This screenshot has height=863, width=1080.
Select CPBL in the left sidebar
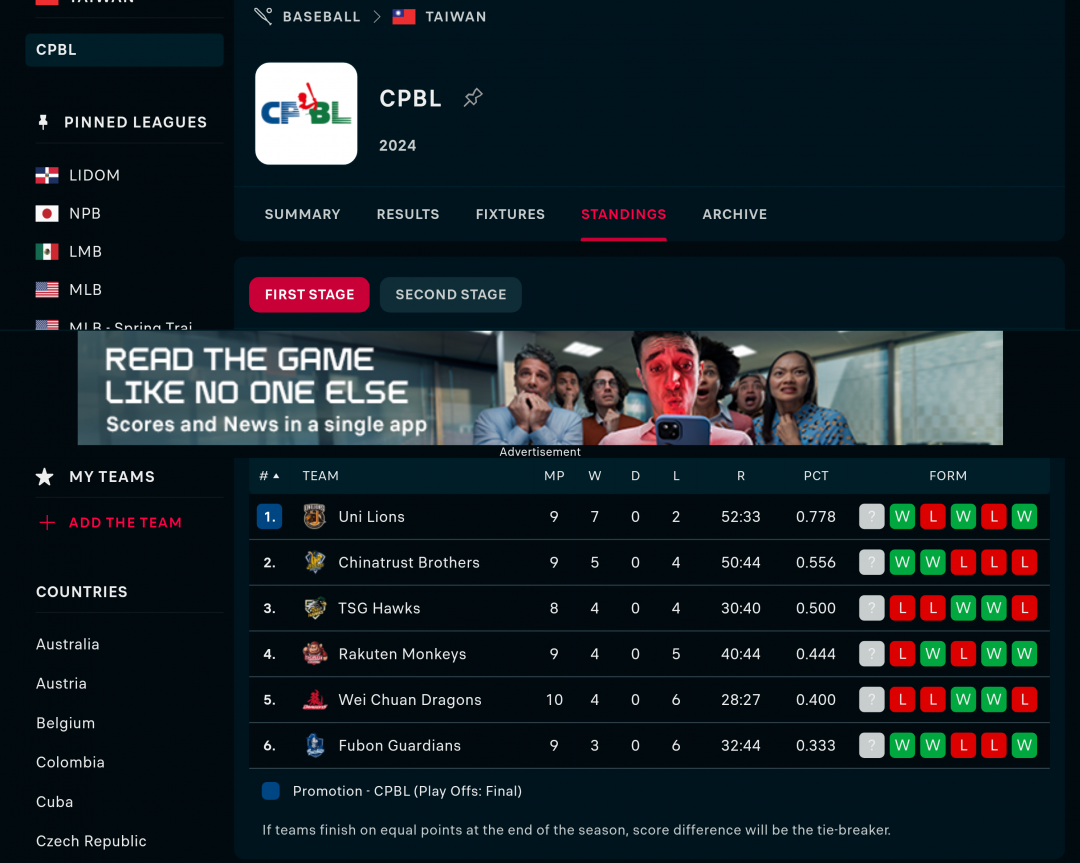pos(125,50)
